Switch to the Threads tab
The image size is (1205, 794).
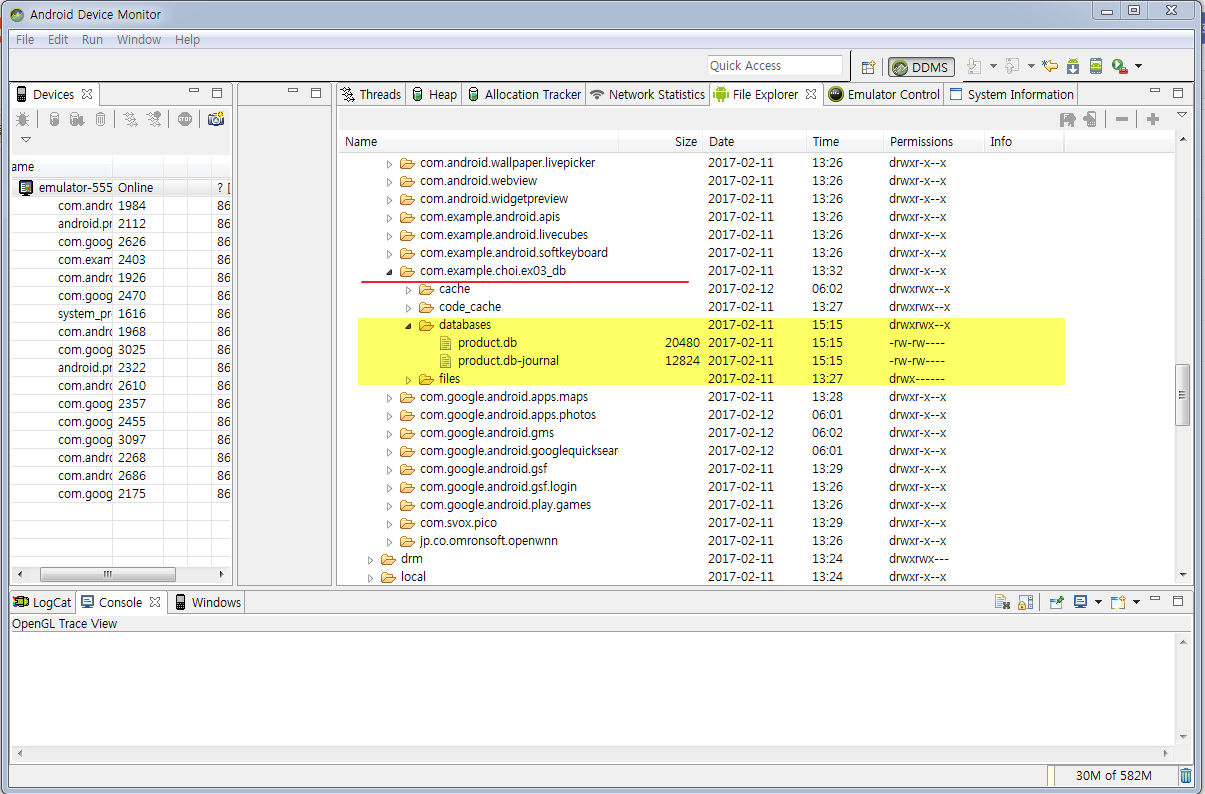coord(371,94)
